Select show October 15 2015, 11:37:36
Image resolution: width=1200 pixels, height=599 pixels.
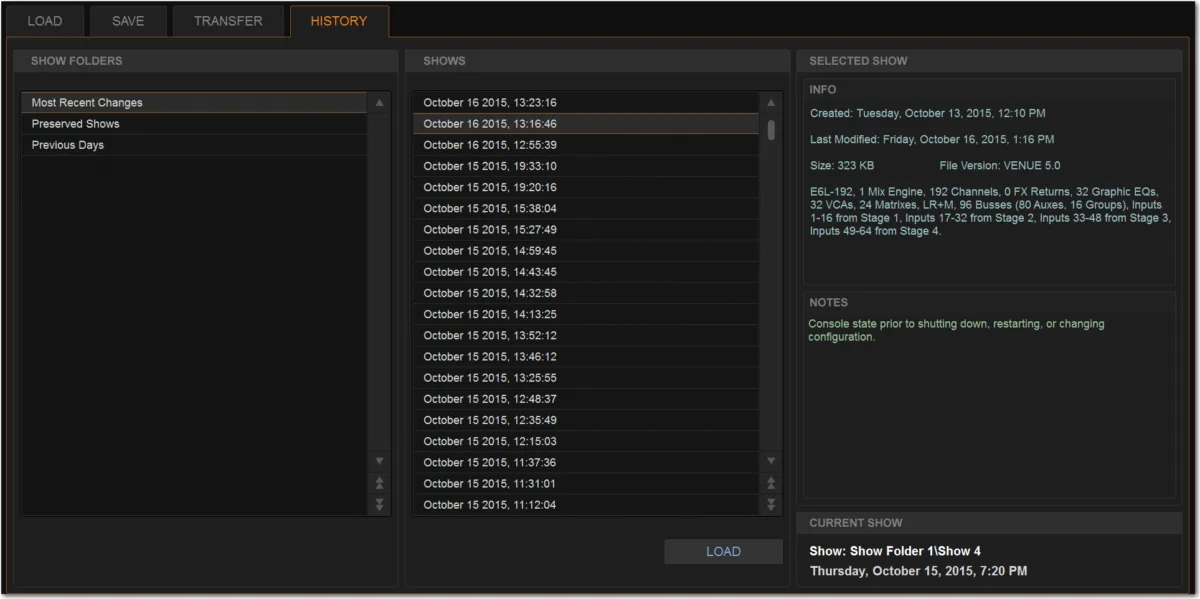click(x=586, y=462)
